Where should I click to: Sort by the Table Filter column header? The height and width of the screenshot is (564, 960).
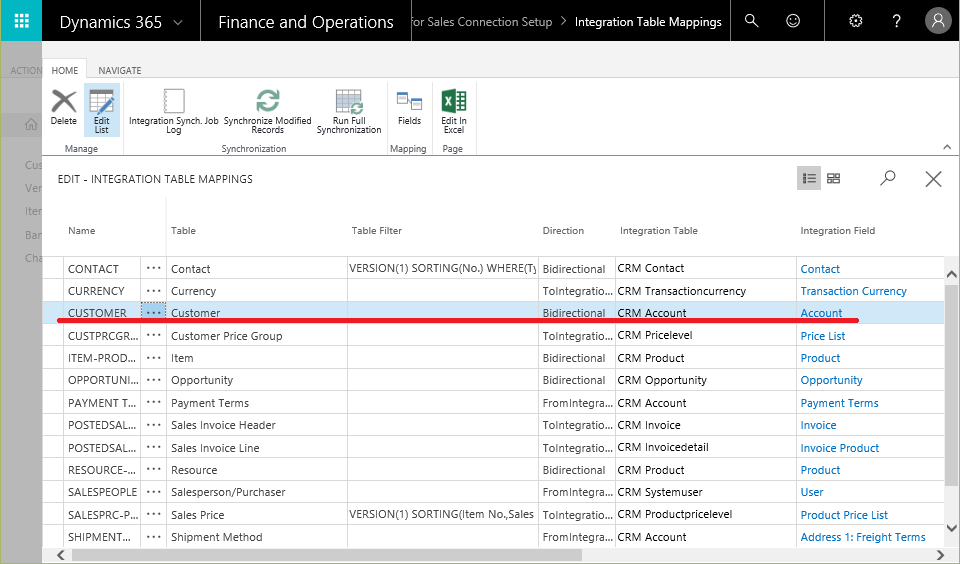click(x=377, y=231)
